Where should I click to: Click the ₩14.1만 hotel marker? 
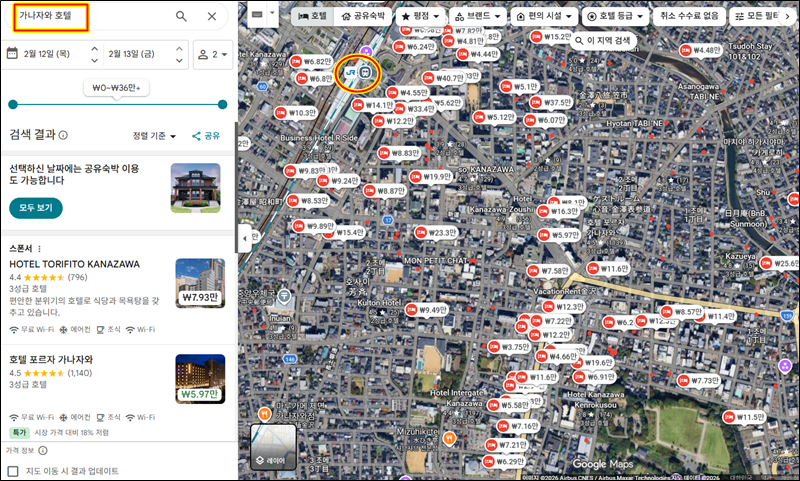[x=373, y=105]
